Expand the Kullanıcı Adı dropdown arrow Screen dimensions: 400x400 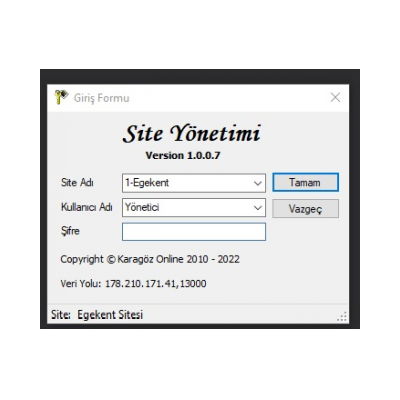click(257, 208)
